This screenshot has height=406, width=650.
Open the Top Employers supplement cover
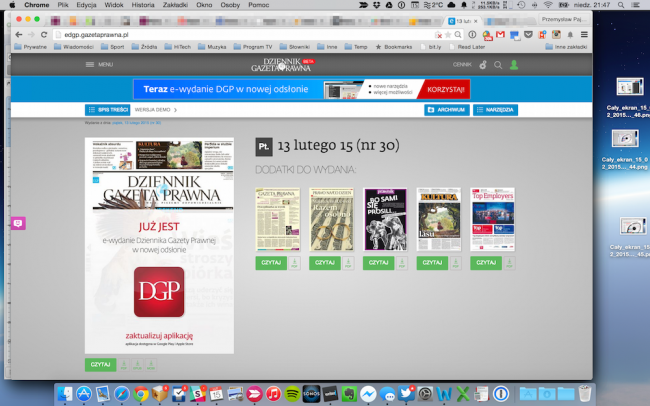[x=492, y=219]
